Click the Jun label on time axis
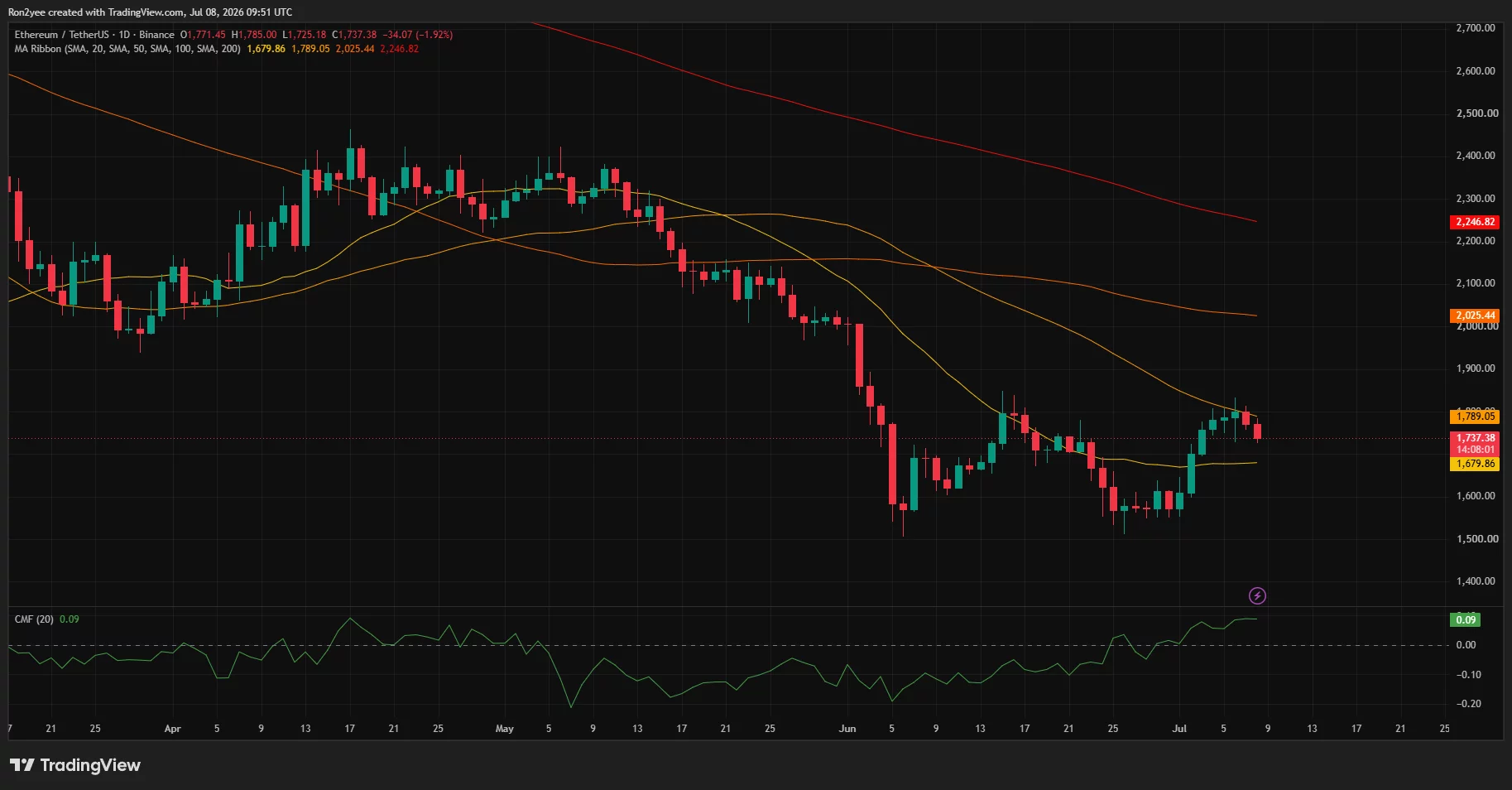Image resolution: width=1512 pixels, height=790 pixels. coord(847,729)
